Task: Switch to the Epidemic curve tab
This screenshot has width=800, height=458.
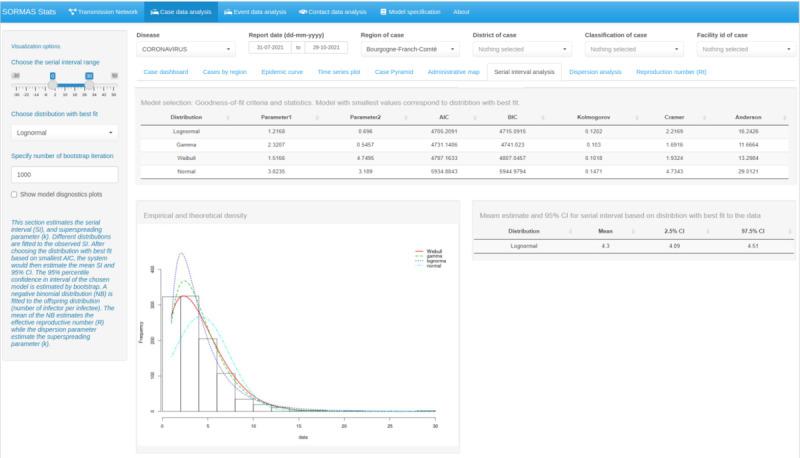Action: click(281, 72)
